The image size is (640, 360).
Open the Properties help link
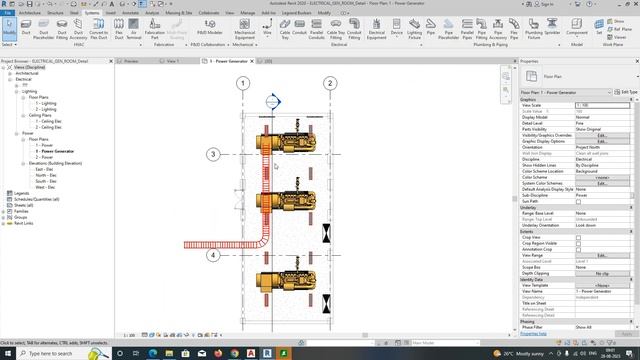(x=533, y=333)
